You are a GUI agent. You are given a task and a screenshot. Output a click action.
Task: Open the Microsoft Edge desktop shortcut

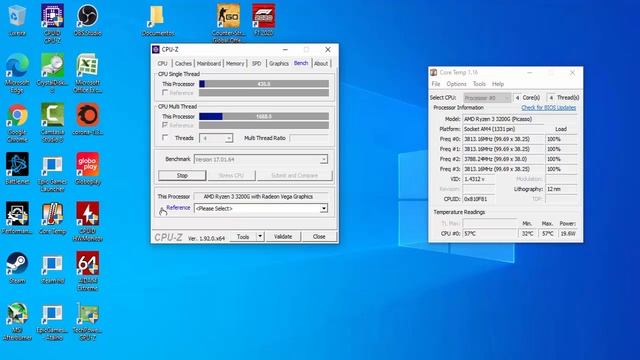click(17, 73)
